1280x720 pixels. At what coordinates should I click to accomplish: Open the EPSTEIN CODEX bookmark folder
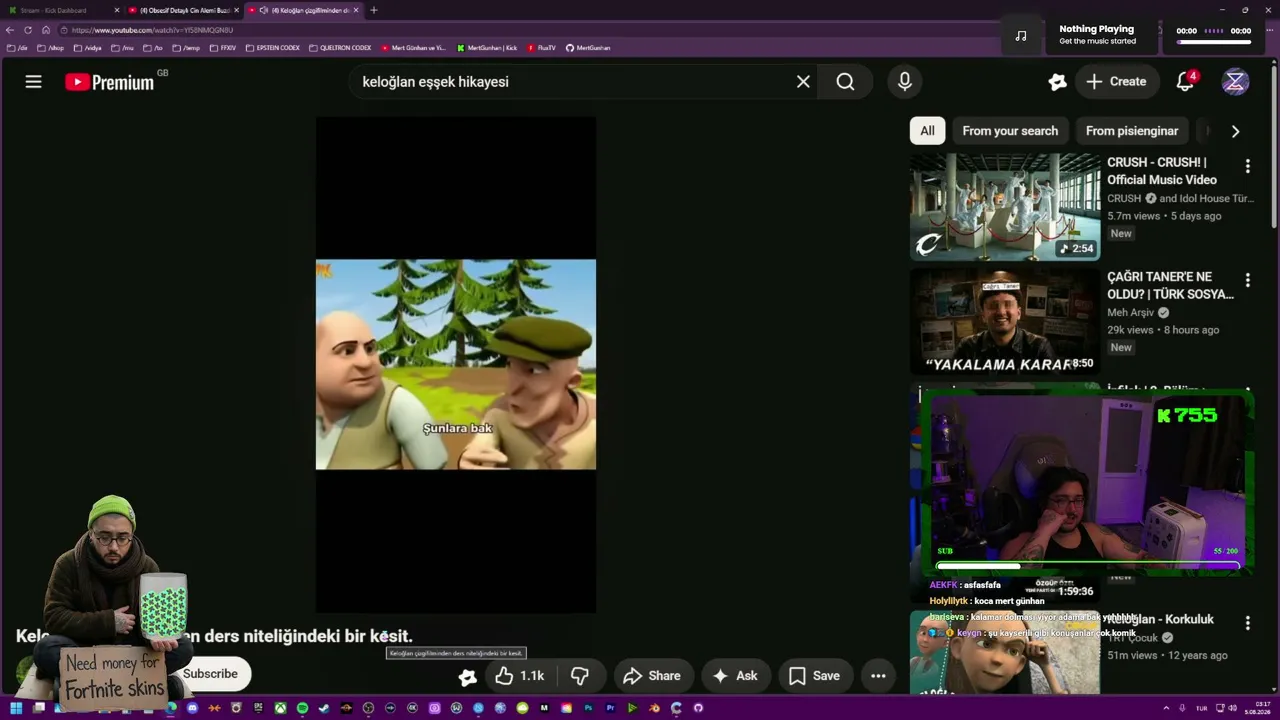click(272, 48)
